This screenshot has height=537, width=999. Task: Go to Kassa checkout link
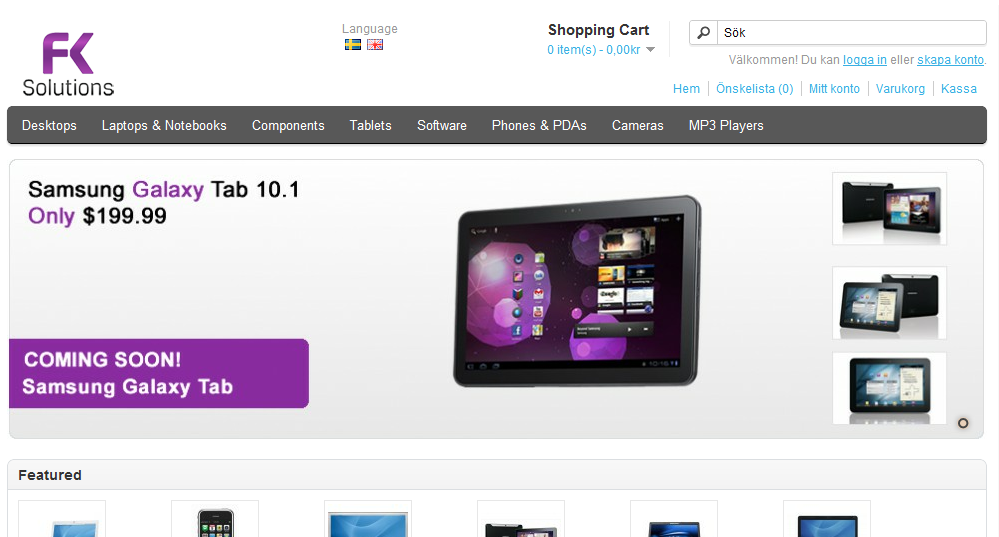coord(959,89)
